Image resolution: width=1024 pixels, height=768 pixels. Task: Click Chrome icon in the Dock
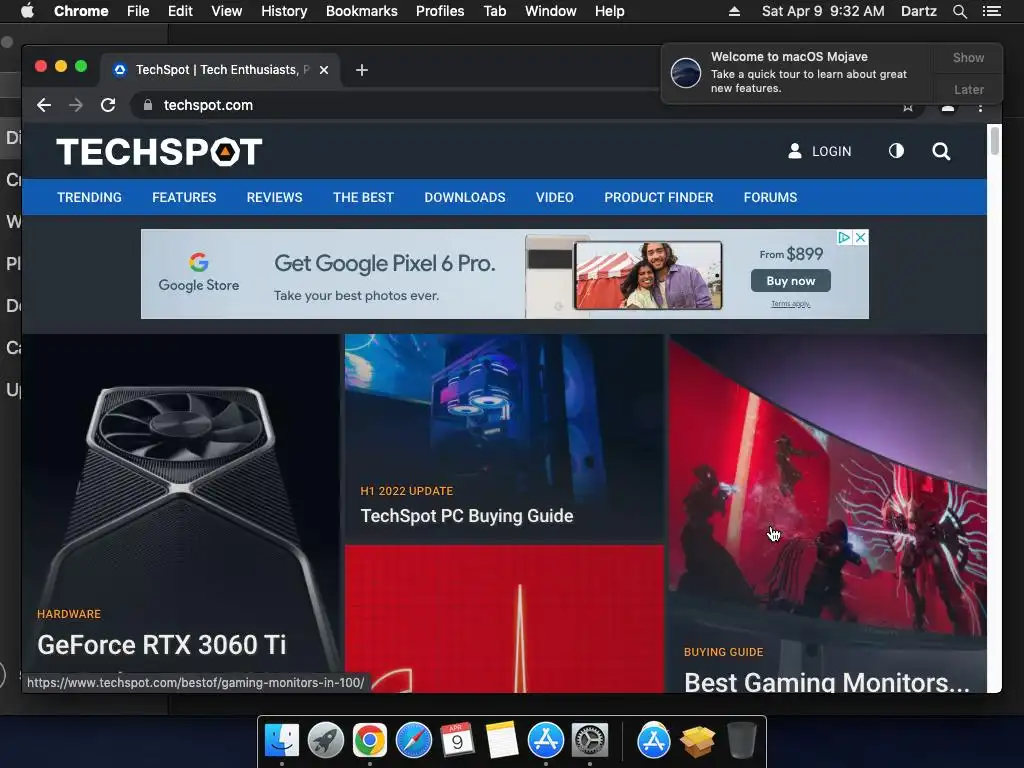click(x=370, y=740)
